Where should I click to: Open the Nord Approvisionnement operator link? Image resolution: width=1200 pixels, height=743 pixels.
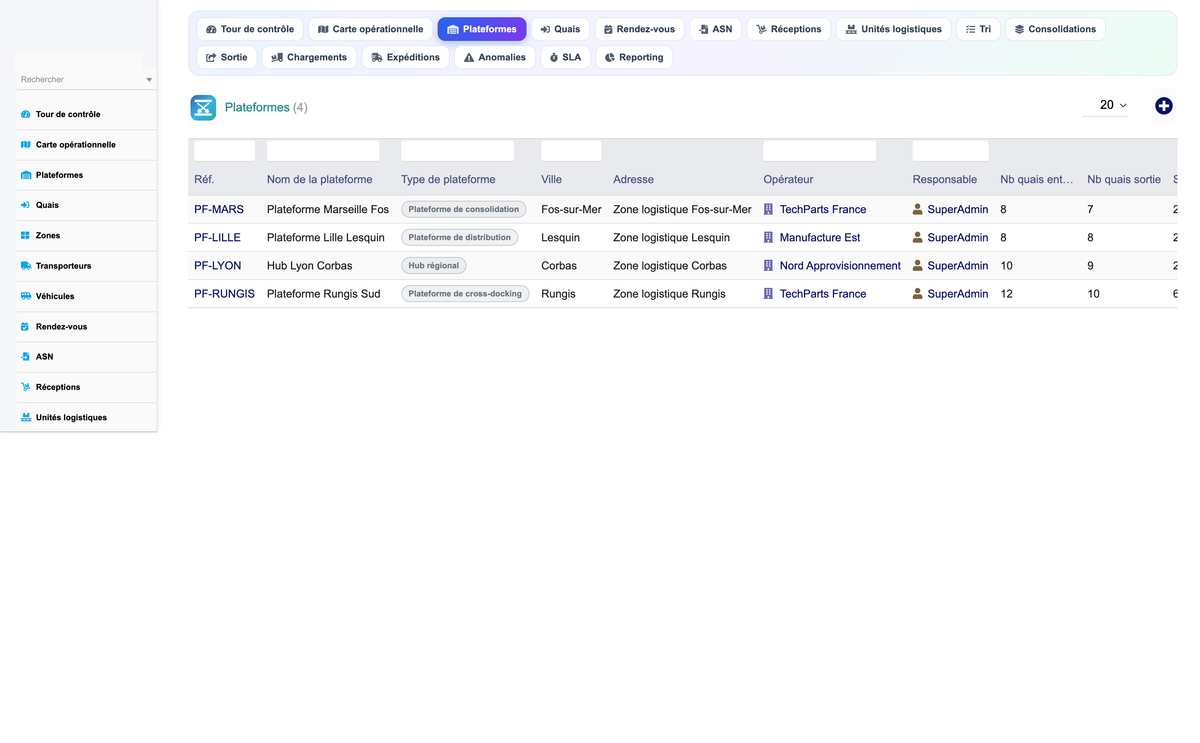(840, 266)
